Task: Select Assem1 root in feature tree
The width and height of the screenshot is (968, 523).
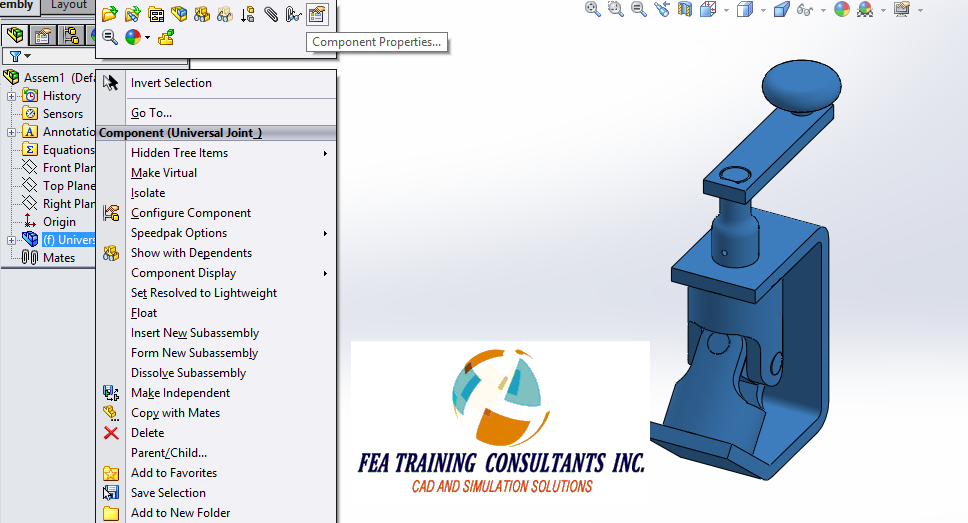Action: pyautogui.click(x=49, y=78)
